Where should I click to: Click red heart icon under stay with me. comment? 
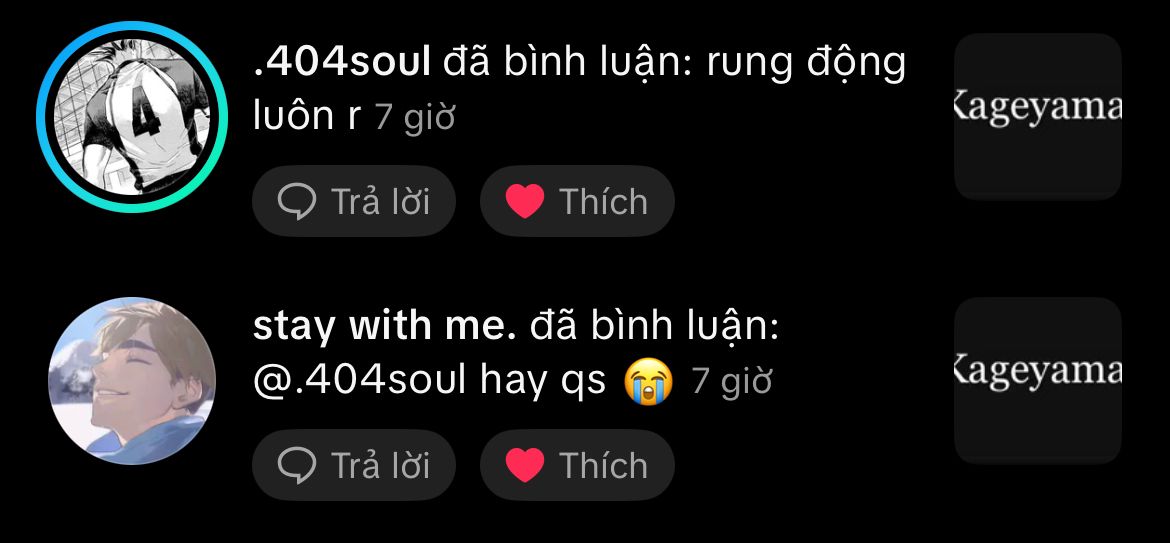tap(525, 465)
